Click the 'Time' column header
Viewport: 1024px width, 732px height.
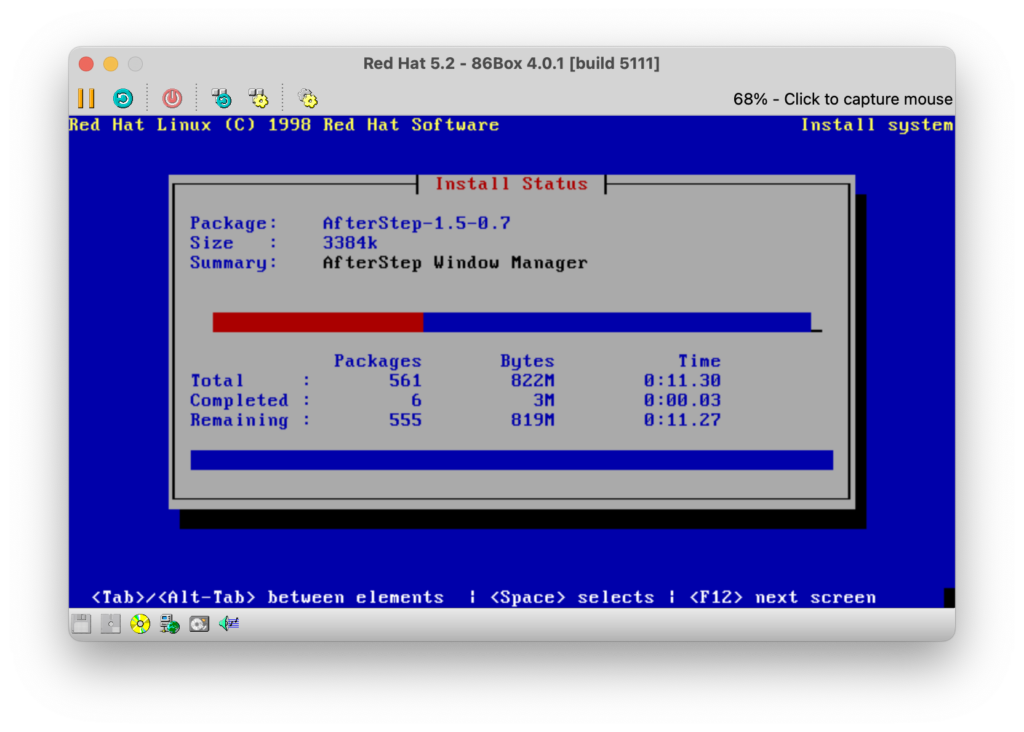[699, 361]
